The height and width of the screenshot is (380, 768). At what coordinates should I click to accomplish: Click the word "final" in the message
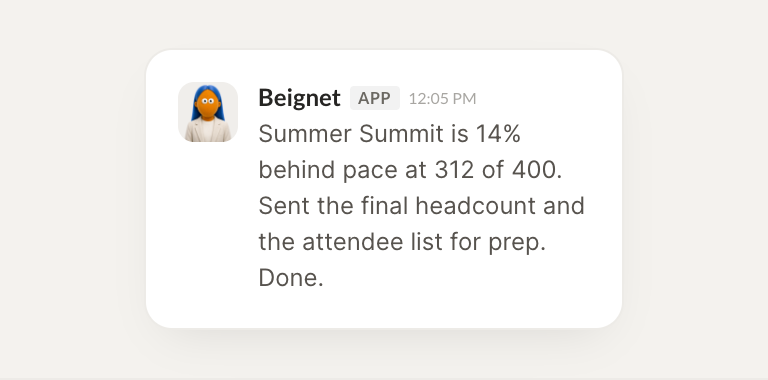pos(384,206)
